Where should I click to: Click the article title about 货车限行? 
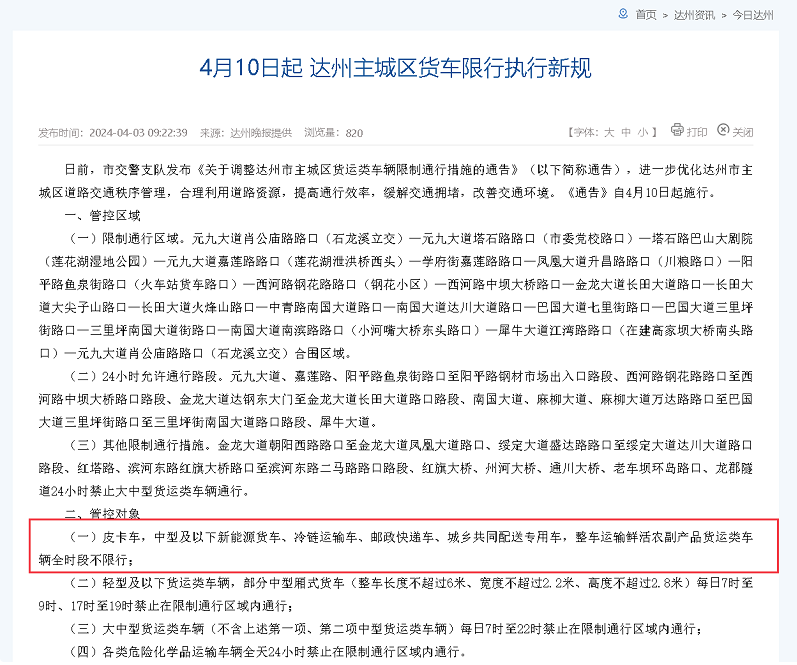pyautogui.click(x=395, y=68)
